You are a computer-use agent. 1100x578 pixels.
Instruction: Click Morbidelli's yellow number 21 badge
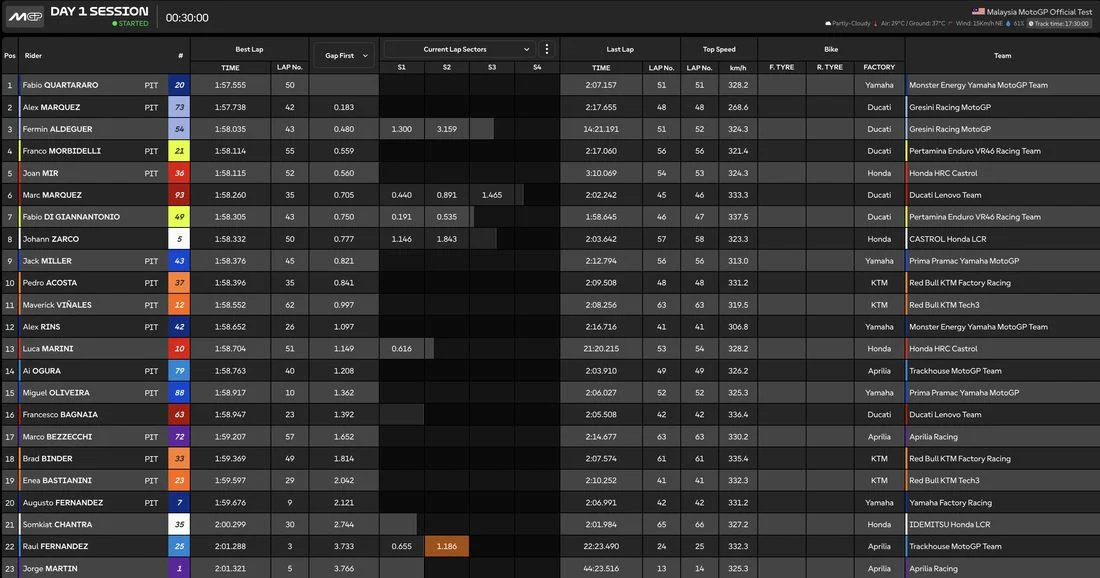click(179, 151)
